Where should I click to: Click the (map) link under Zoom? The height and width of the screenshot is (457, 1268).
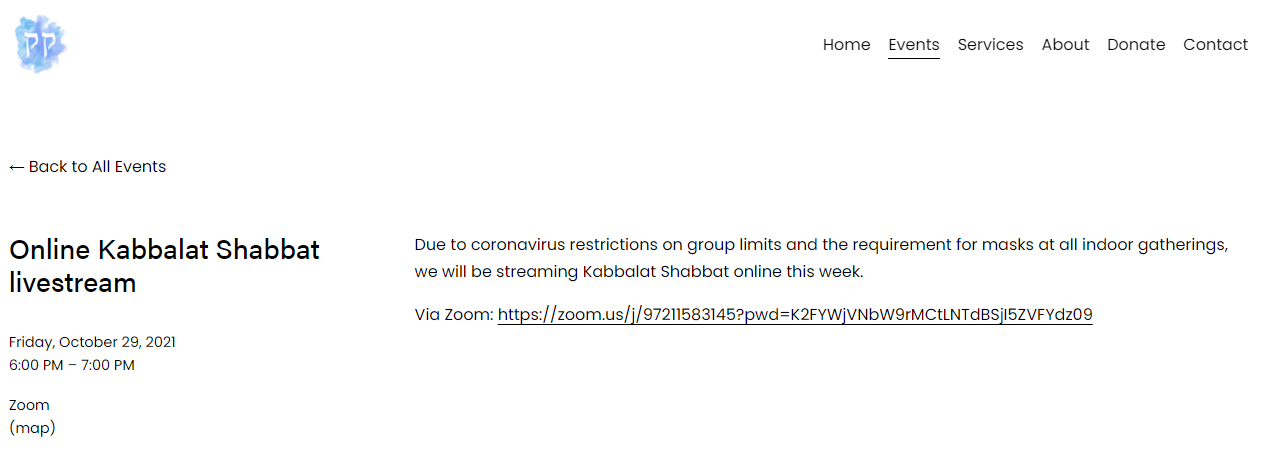pyautogui.click(x=32, y=428)
